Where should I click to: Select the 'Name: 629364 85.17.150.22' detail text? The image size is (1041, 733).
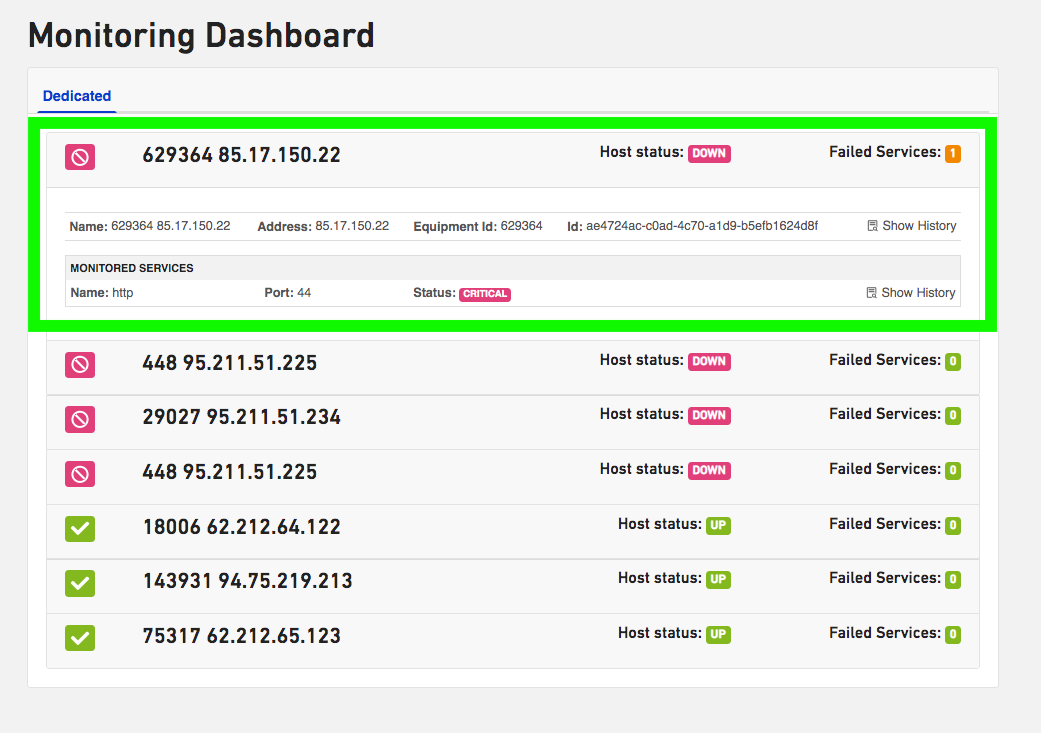(x=149, y=226)
